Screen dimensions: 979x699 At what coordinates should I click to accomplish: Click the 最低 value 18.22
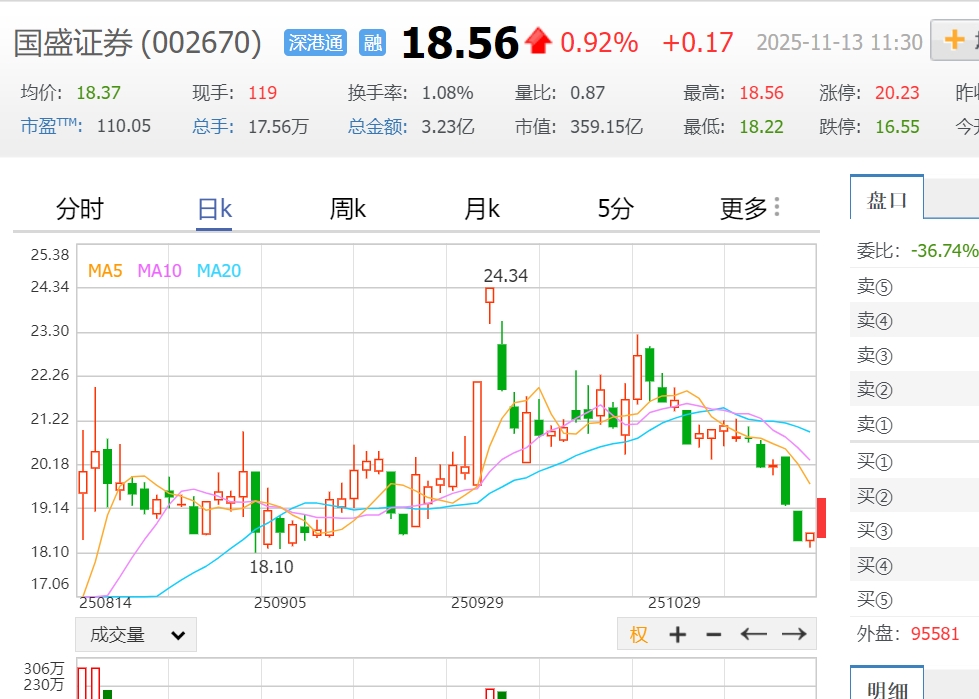pos(761,127)
